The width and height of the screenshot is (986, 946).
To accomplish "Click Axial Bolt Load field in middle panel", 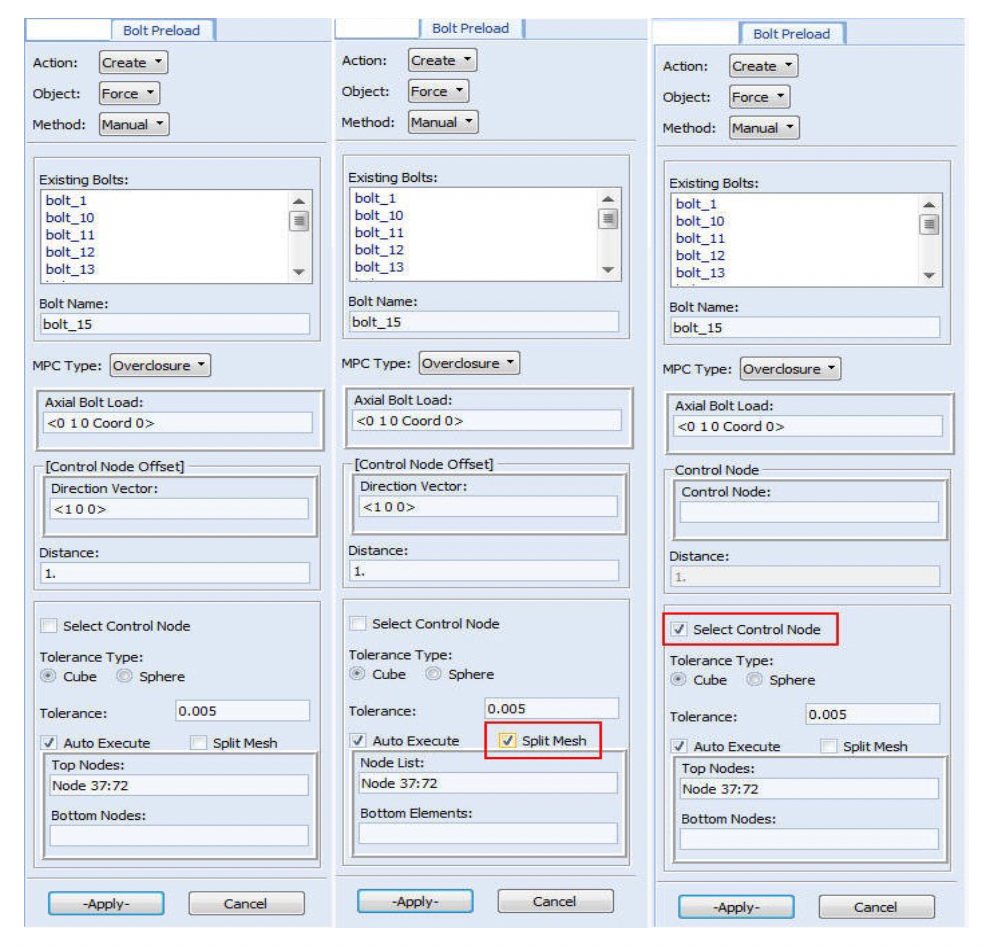I will [487, 420].
